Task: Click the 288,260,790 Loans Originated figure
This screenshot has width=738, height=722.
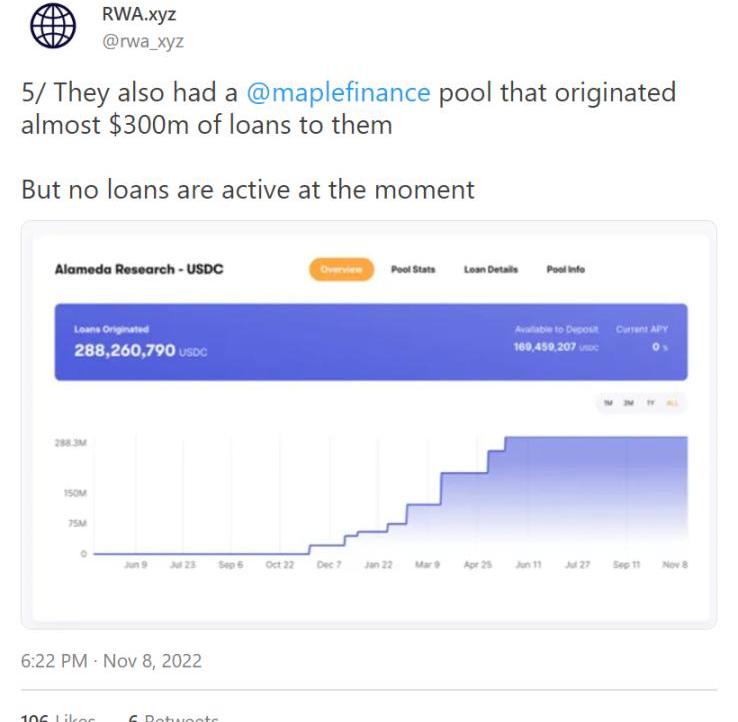Action: 125,350
